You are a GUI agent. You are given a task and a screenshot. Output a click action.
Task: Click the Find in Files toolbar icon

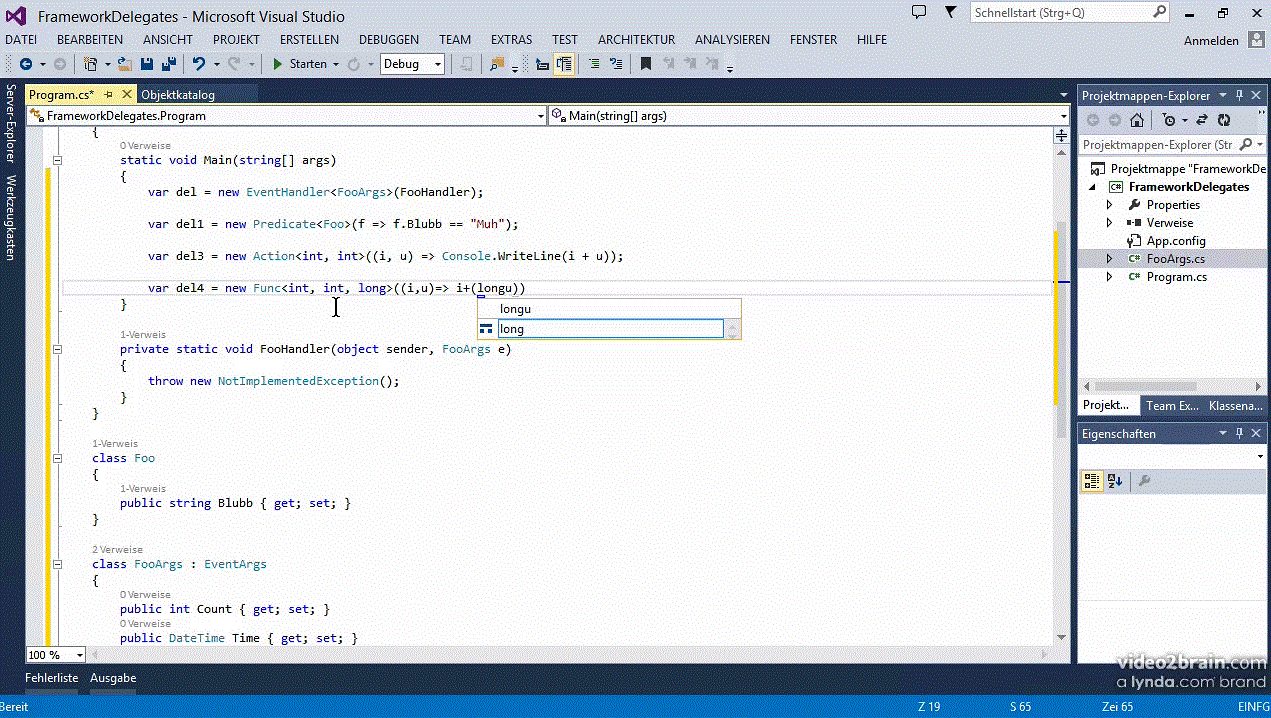[497, 64]
